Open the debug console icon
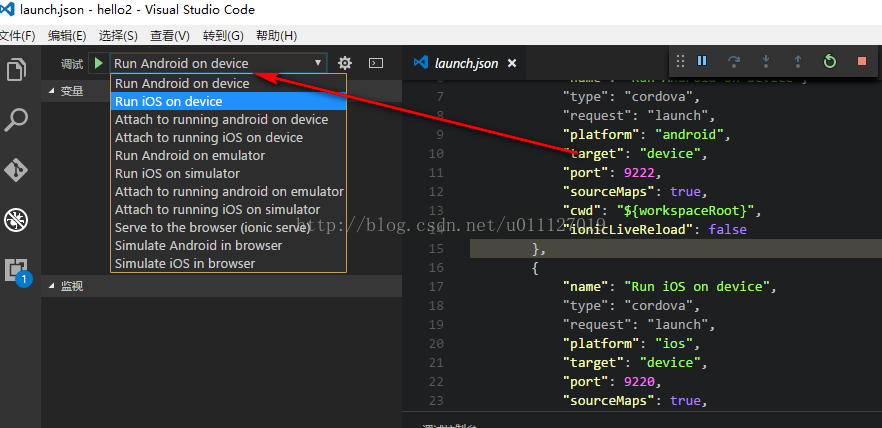Viewport: 882px width, 428px height. [x=376, y=63]
